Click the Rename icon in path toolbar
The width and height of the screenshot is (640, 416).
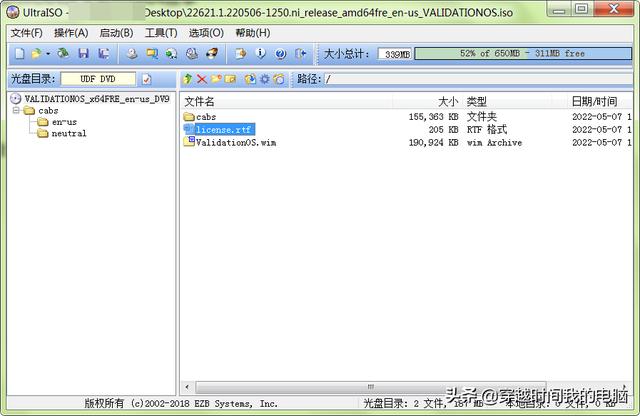point(231,79)
